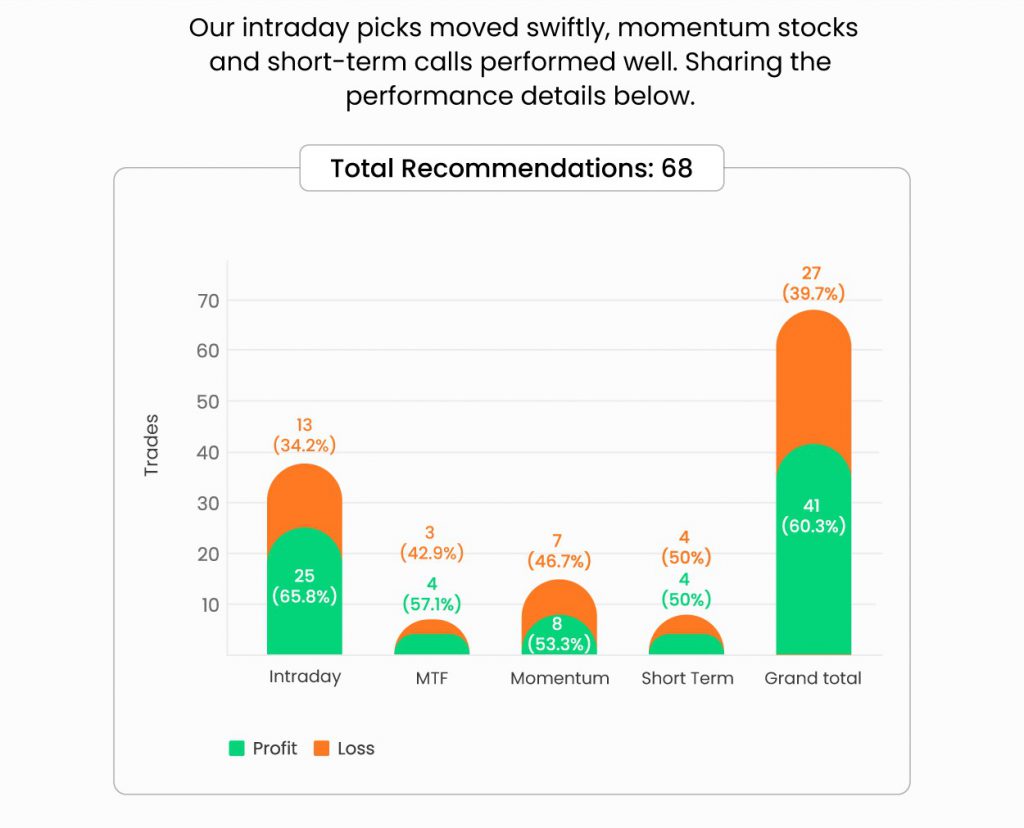
Task: Toggle the Profit series legend label
Action: coord(274,748)
